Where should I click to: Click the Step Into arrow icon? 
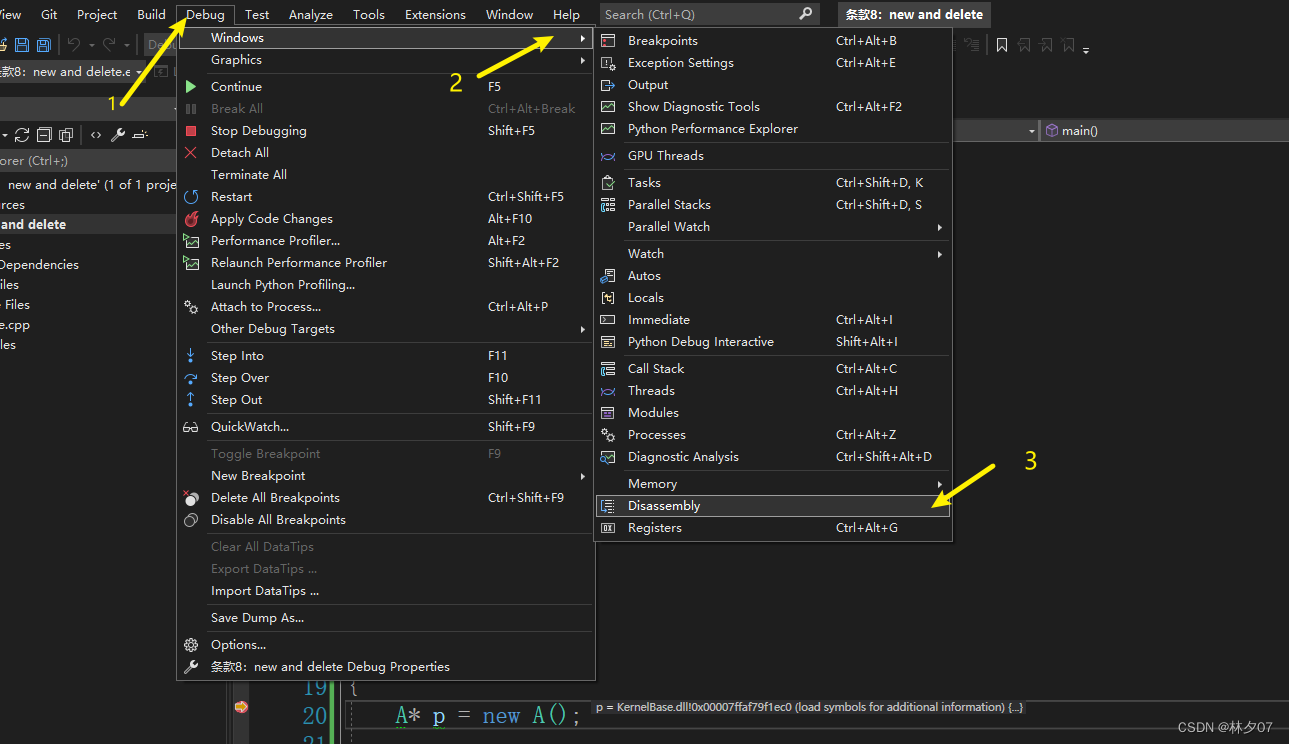[x=191, y=356]
